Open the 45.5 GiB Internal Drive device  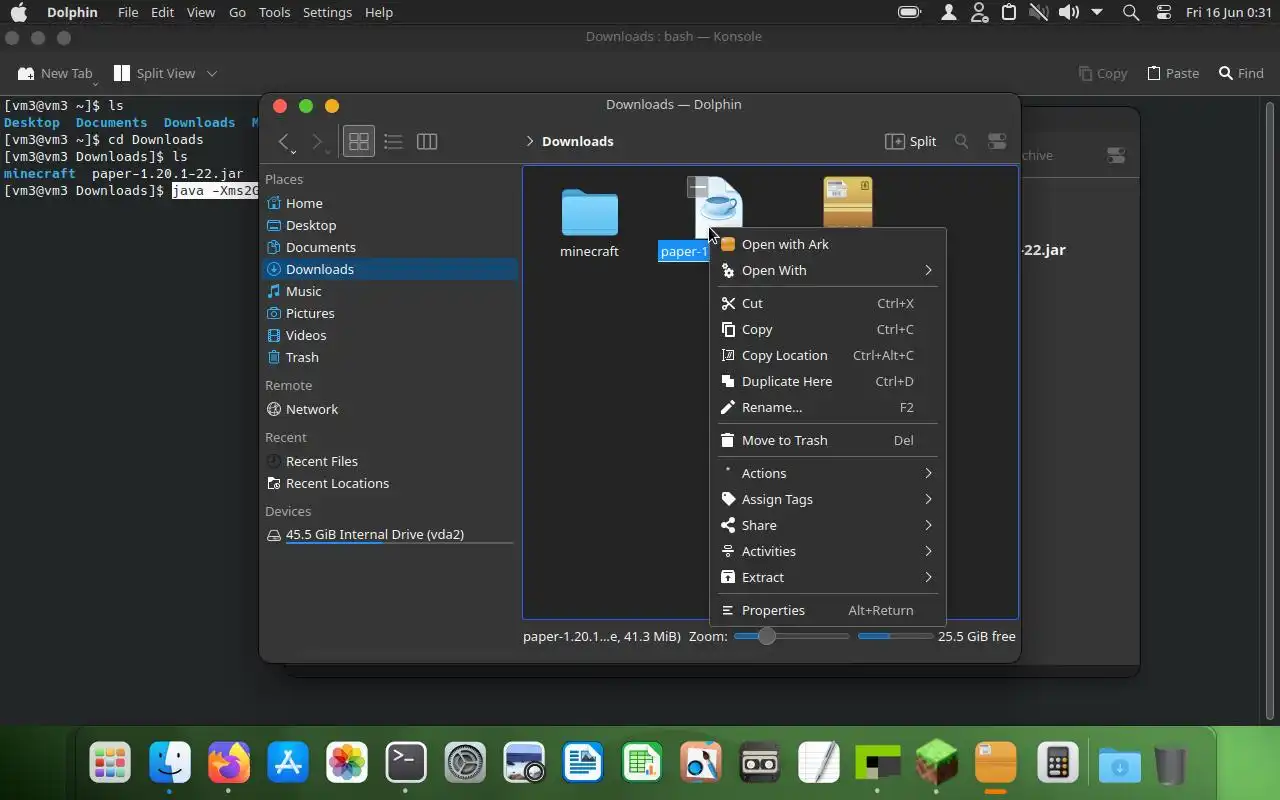pyautogui.click(x=390, y=535)
